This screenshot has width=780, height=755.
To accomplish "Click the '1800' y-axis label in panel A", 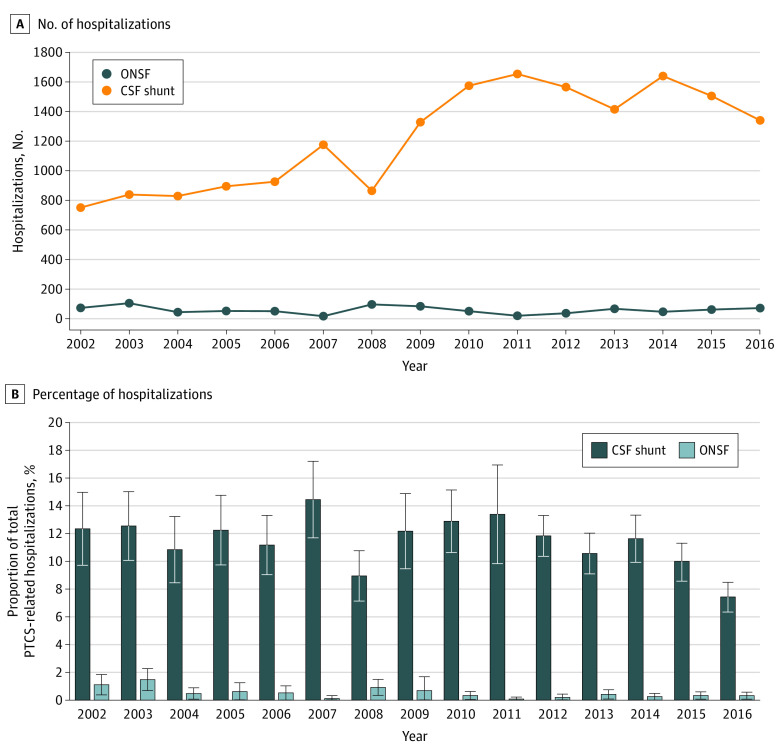I will [48, 52].
